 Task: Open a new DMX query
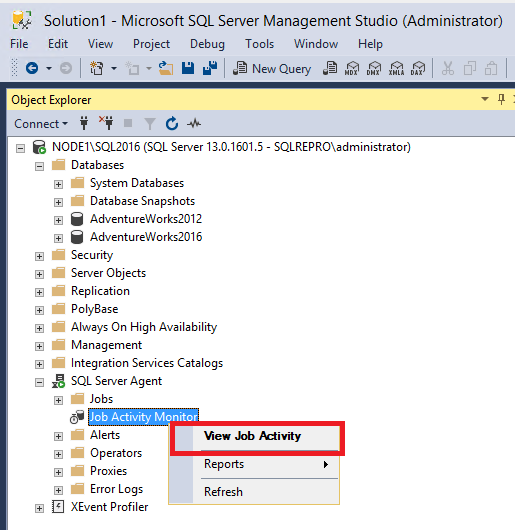tap(374, 68)
